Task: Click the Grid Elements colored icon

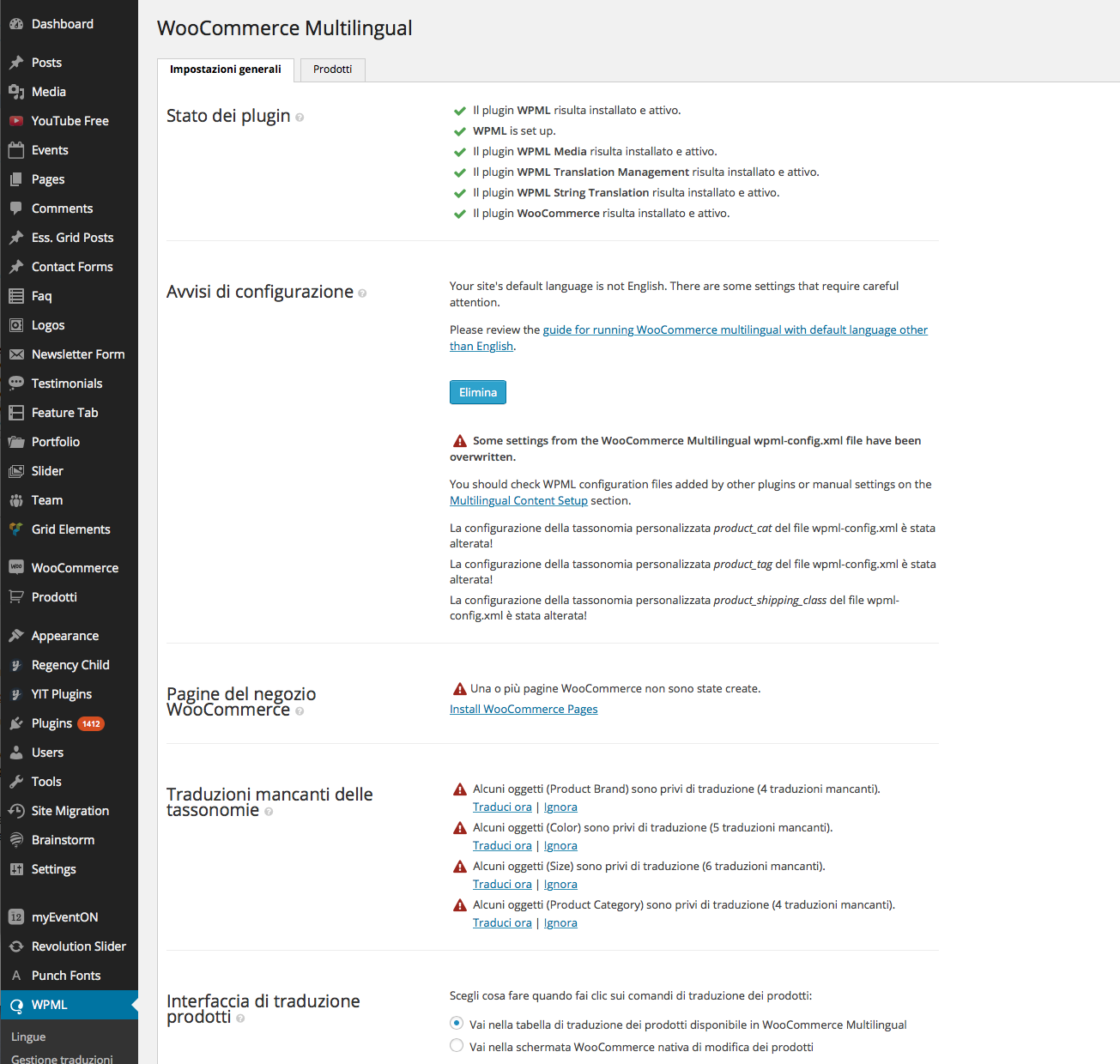Action: tap(16, 529)
